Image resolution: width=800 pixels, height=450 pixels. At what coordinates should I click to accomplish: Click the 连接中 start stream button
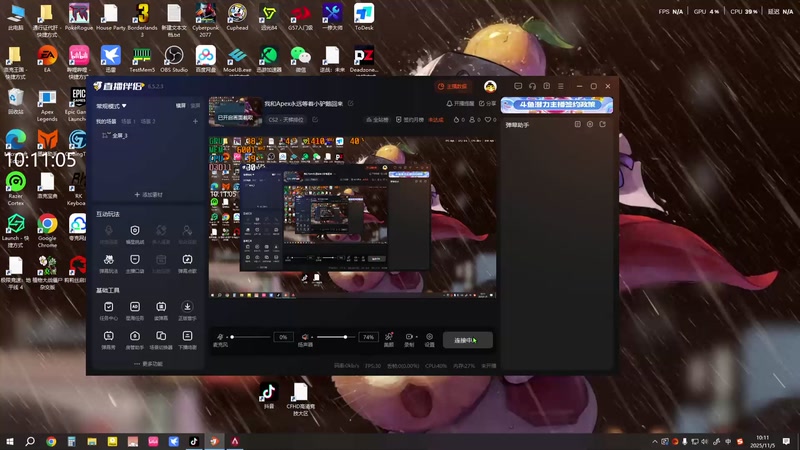coord(467,340)
